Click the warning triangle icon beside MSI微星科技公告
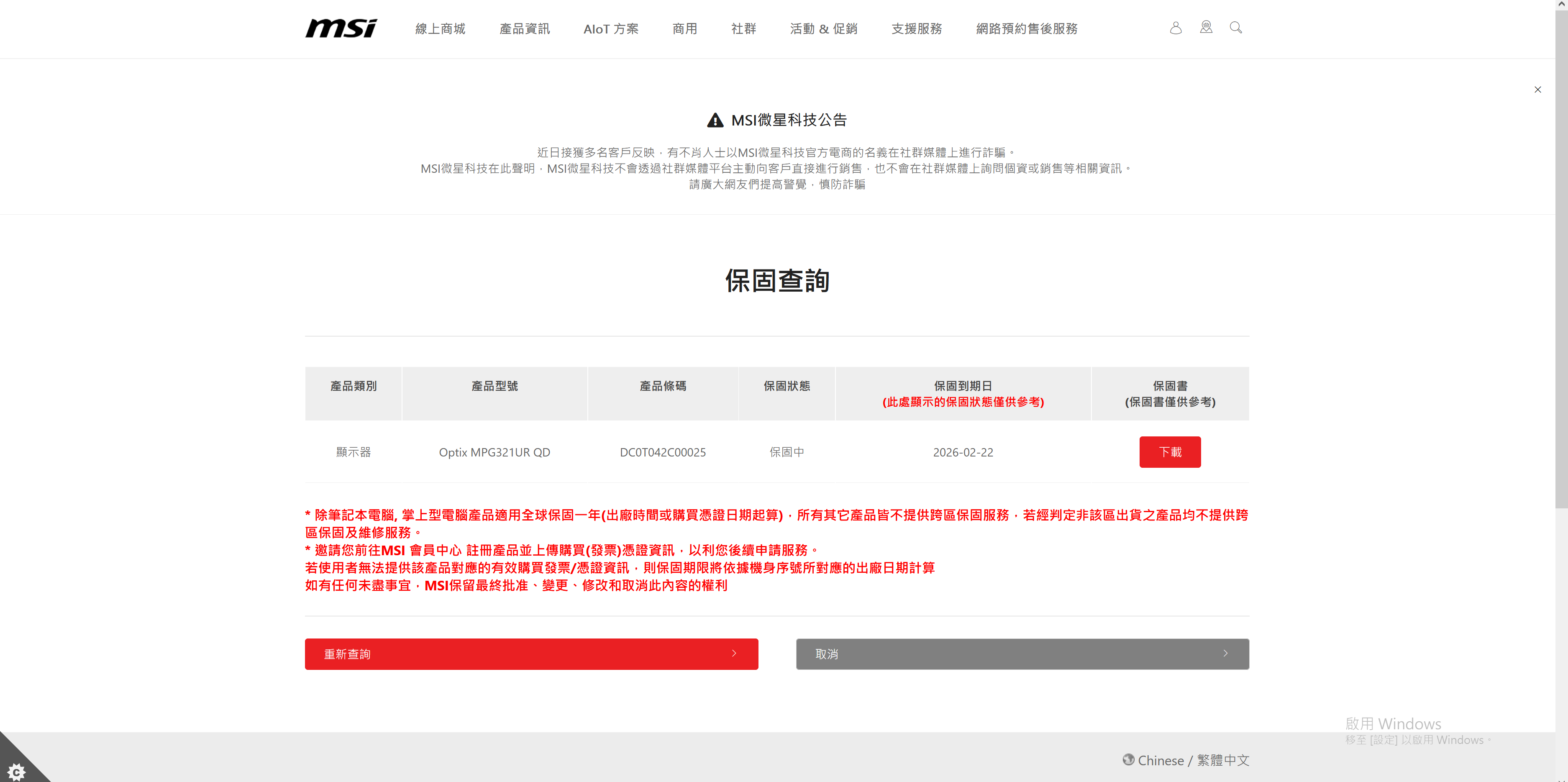The width and height of the screenshot is (1568, 782). tap(715, 120)
